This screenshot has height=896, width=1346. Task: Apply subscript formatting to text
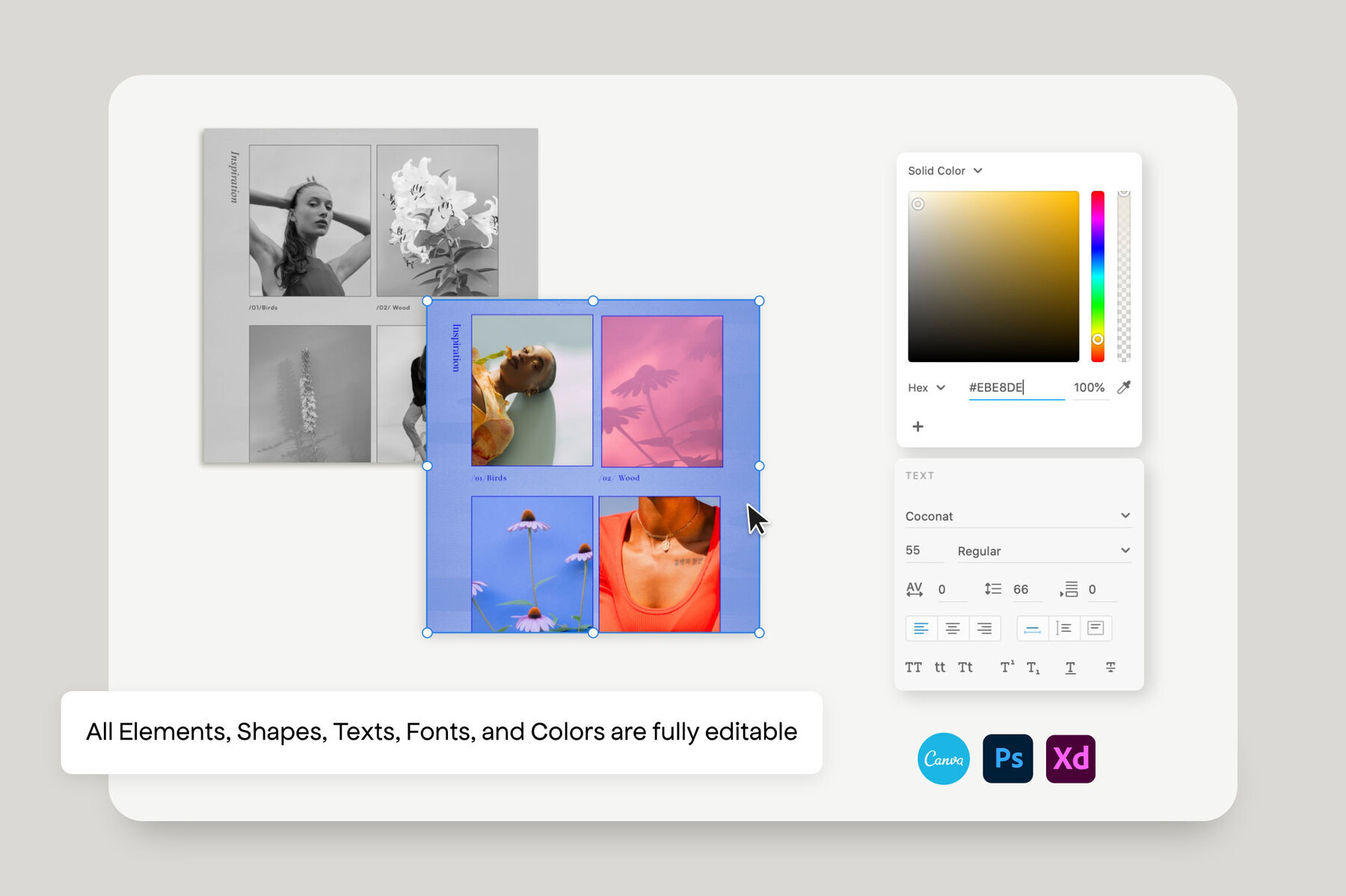(x=1033, y=667)
